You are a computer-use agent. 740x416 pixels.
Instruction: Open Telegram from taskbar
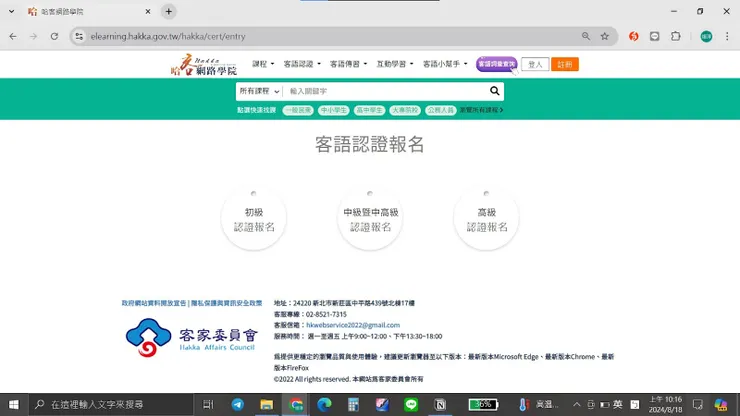(237, 405)
